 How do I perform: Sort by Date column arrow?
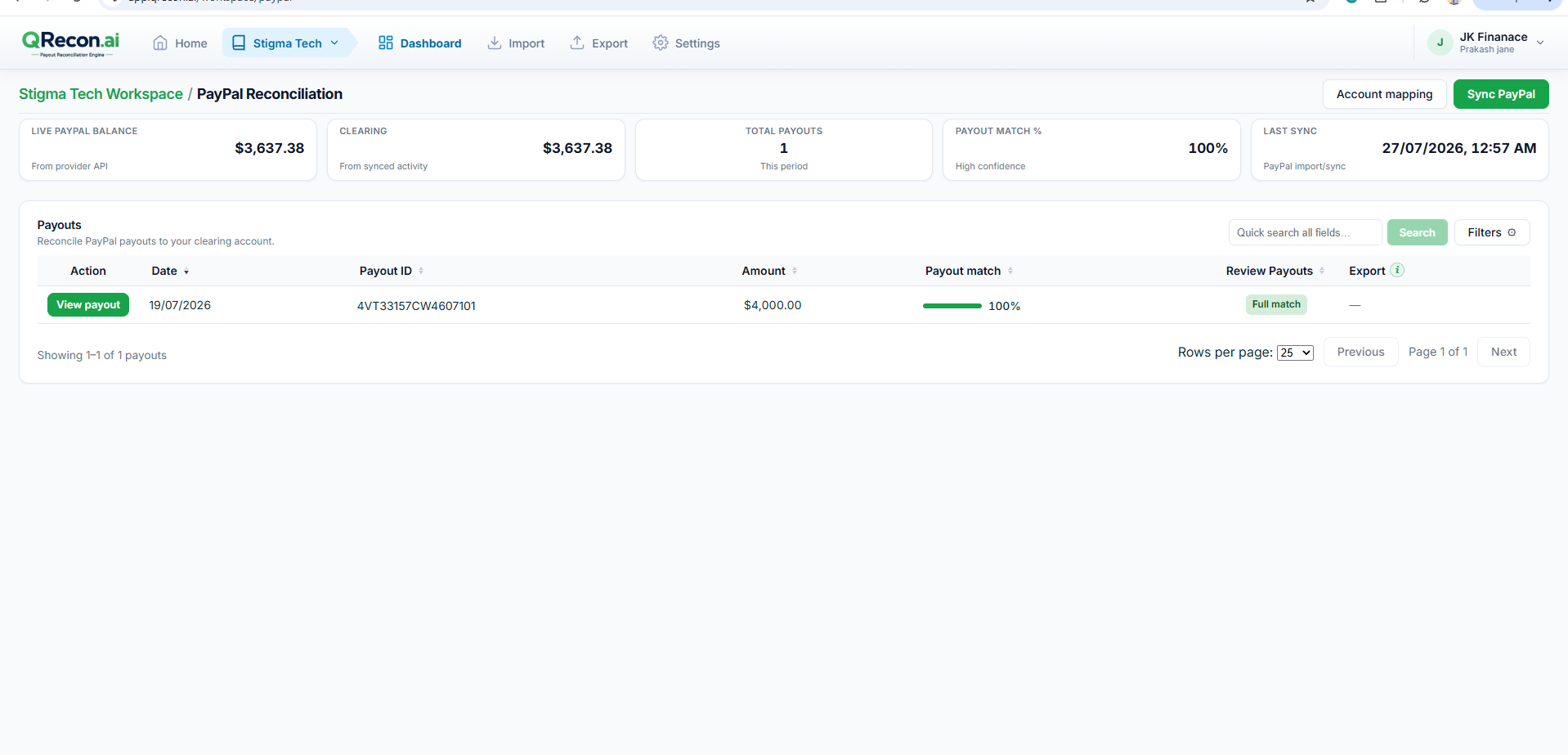coord(186,272)
